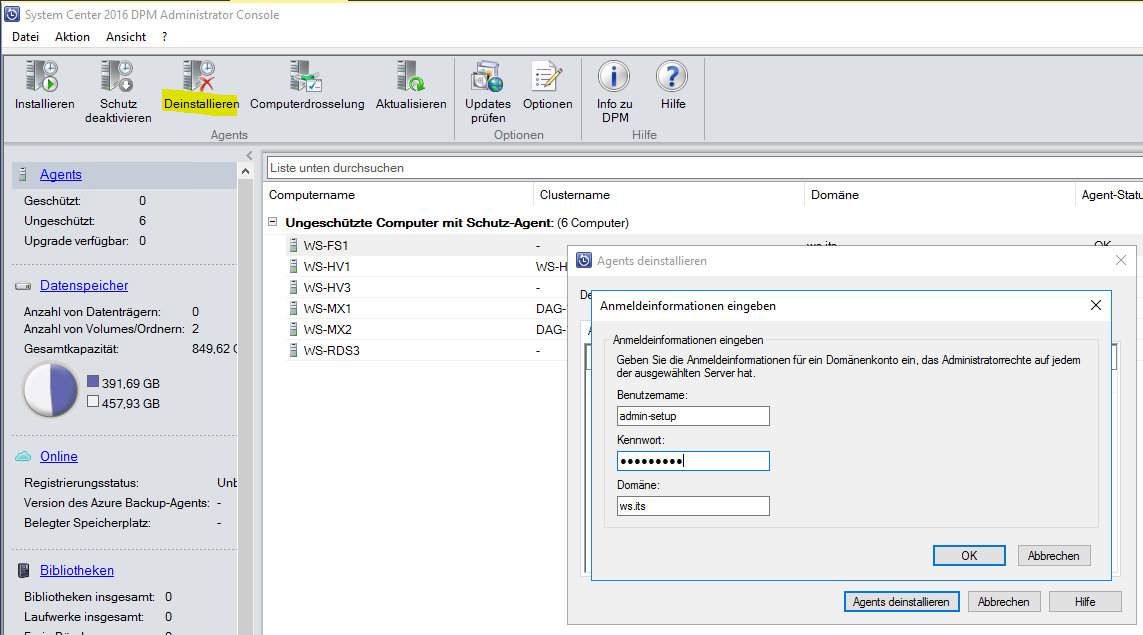Click the WS-MX2 server icon

[293, 330]
